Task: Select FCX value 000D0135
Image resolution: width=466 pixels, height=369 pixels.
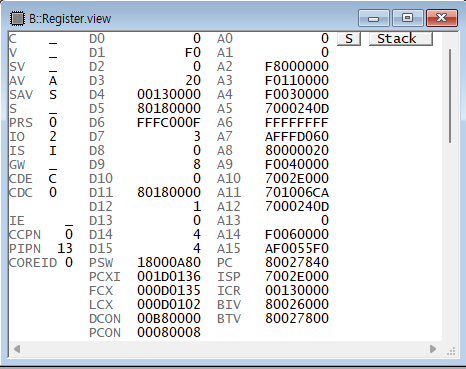Action: pos(169,291)
